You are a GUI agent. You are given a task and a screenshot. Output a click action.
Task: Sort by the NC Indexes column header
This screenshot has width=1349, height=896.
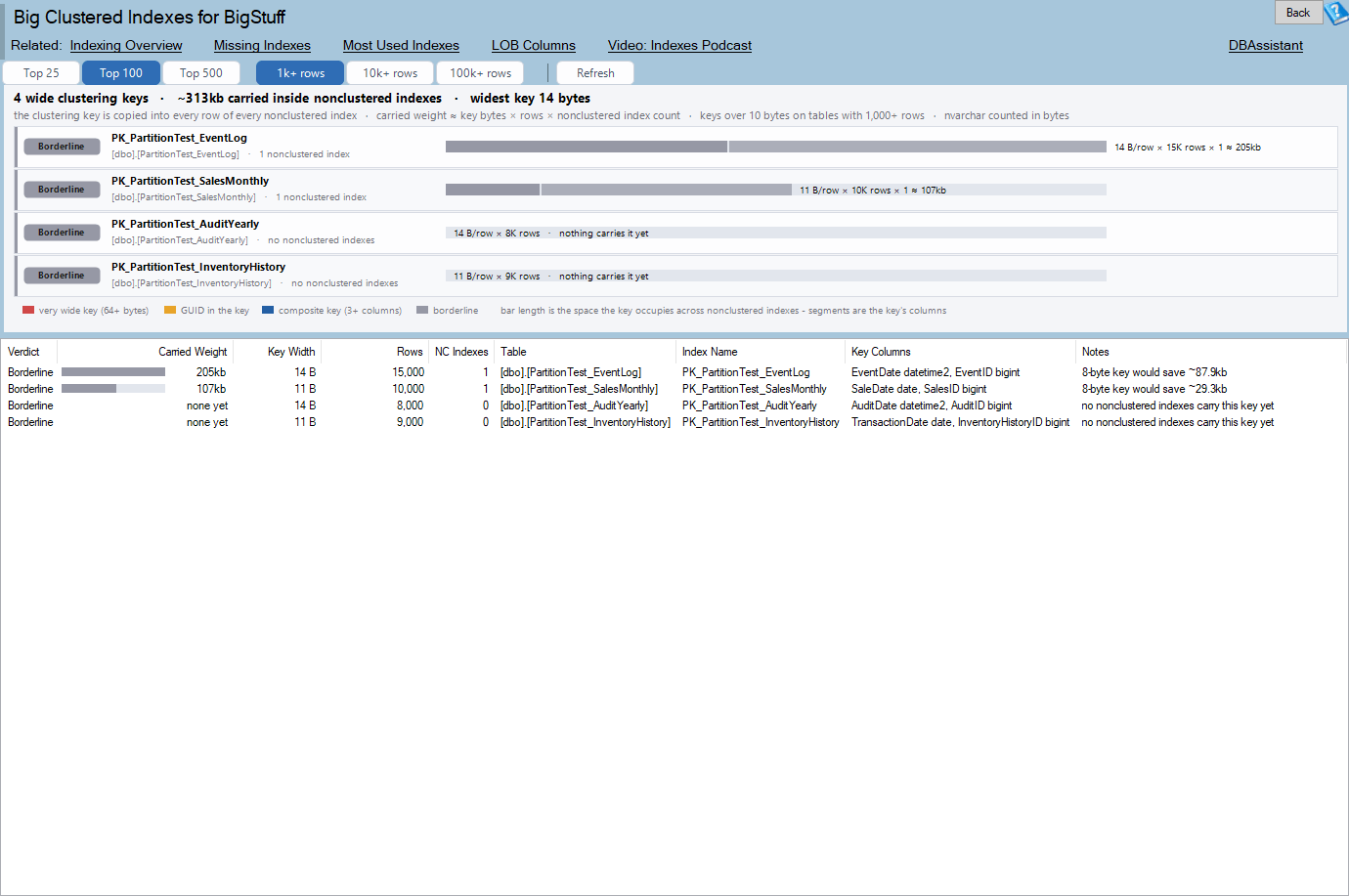(x=461, y=352)
